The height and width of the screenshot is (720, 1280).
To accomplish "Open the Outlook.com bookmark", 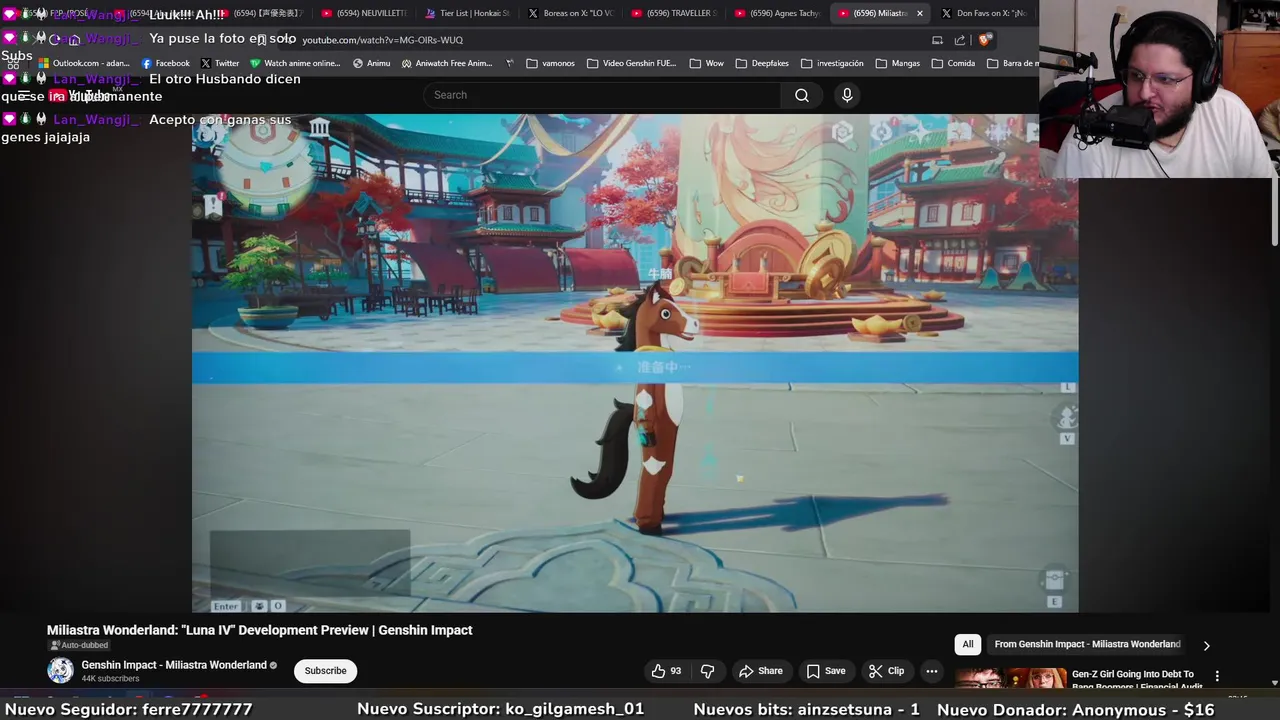I will 85,63.
